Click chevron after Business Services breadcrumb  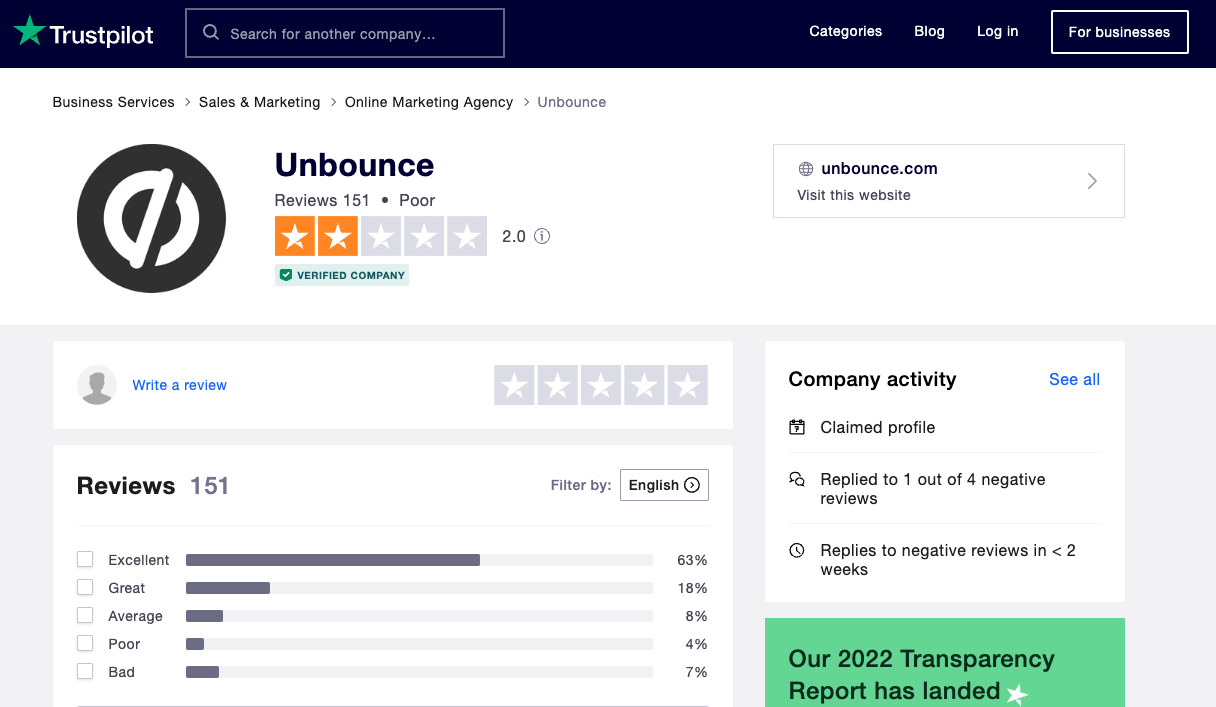[x=187, y=102]
